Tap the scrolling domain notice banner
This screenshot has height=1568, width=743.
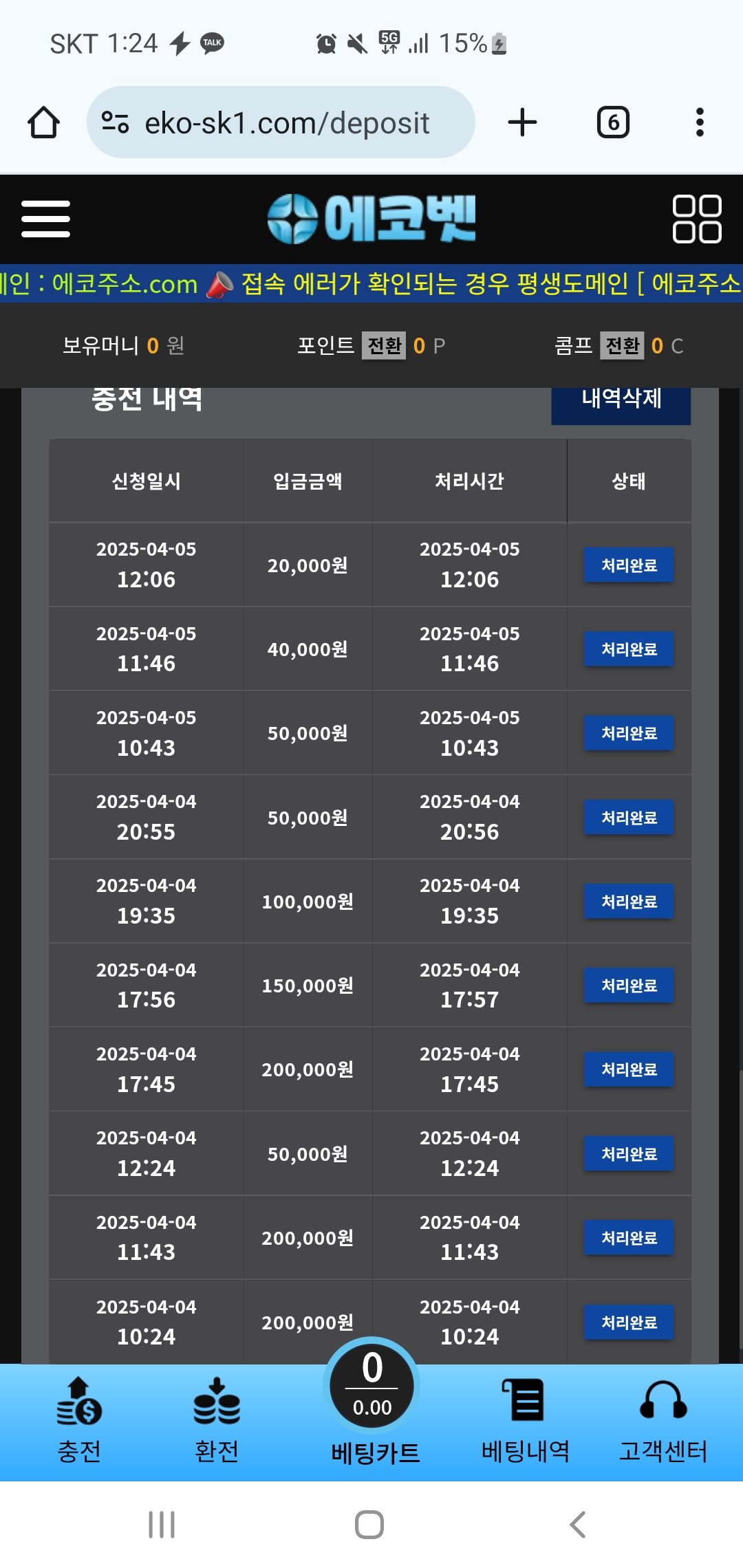tap(371, 283)
